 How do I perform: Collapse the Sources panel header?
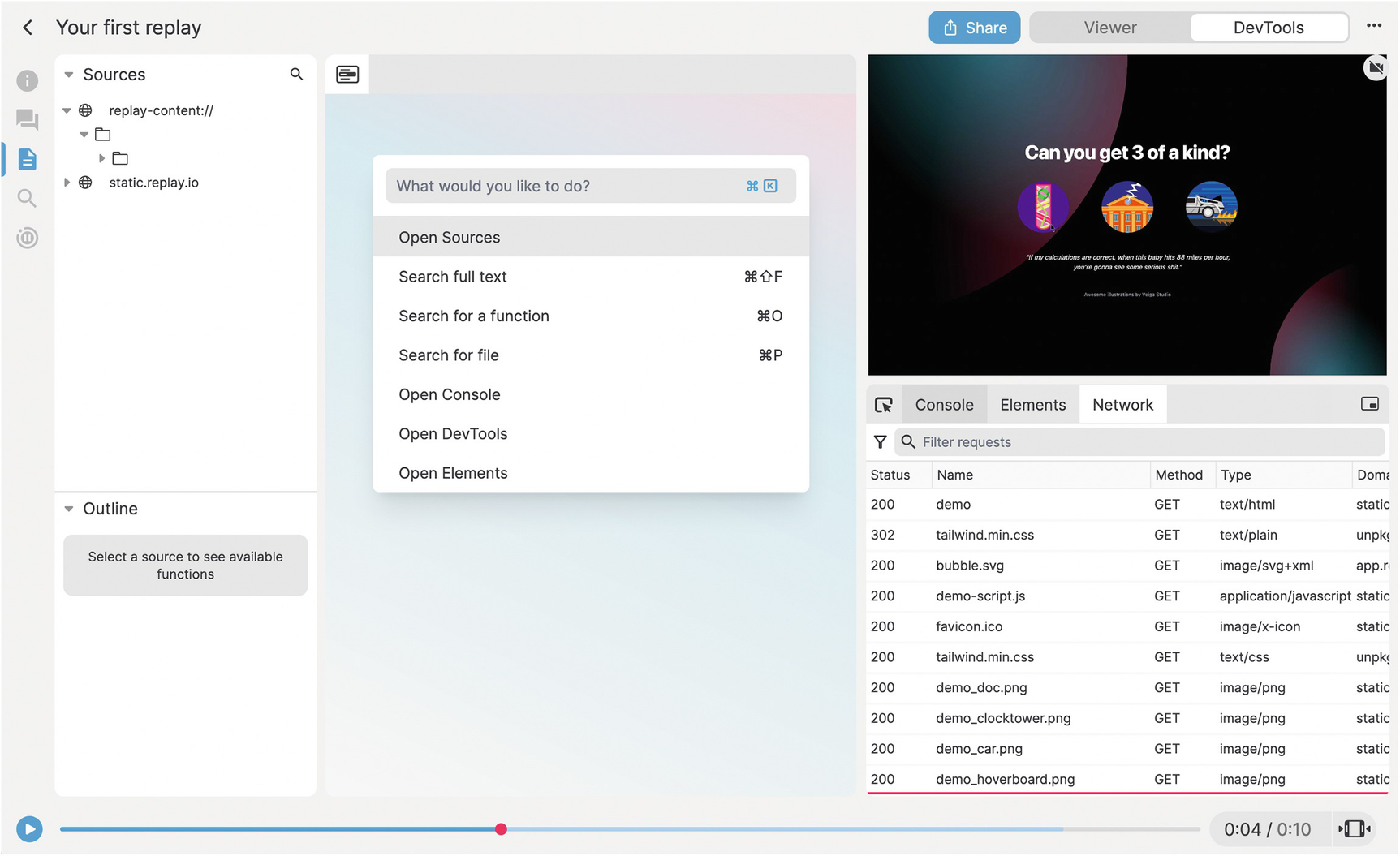[x=70, y=75]
